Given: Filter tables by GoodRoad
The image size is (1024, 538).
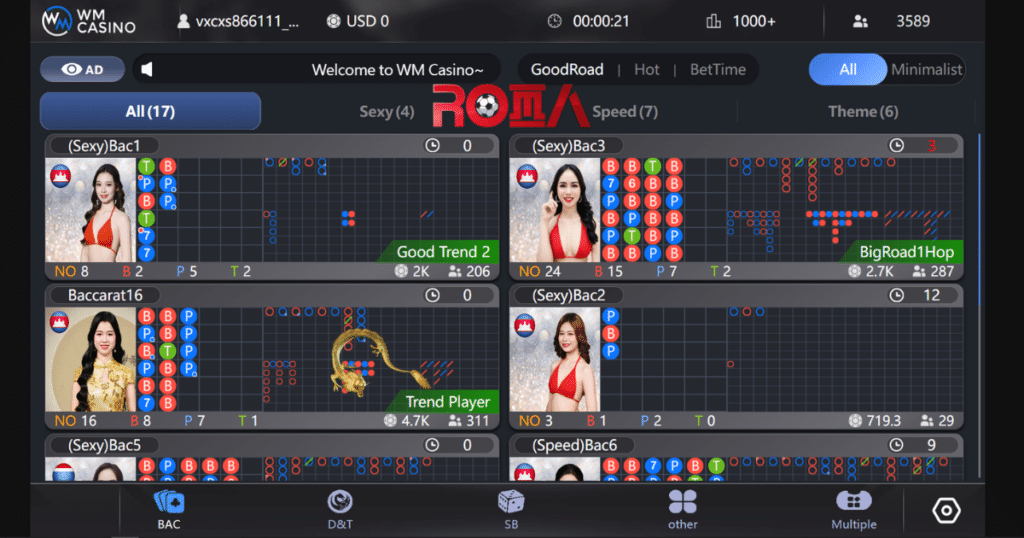Looking at the screenshot, I should click(x=566, y=69).
